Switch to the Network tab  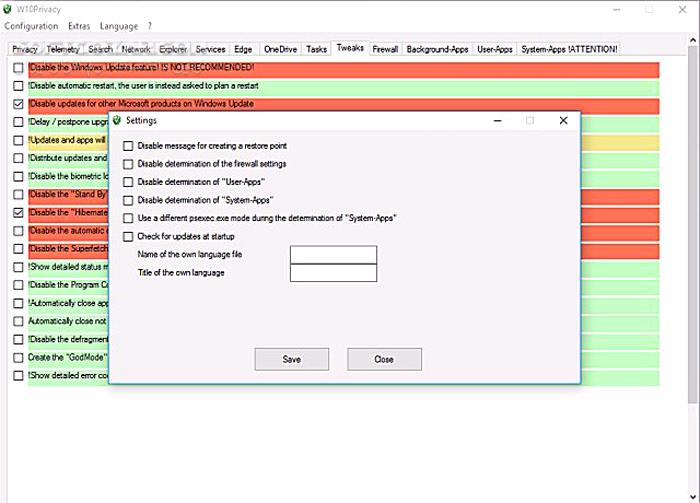[136, 50]
